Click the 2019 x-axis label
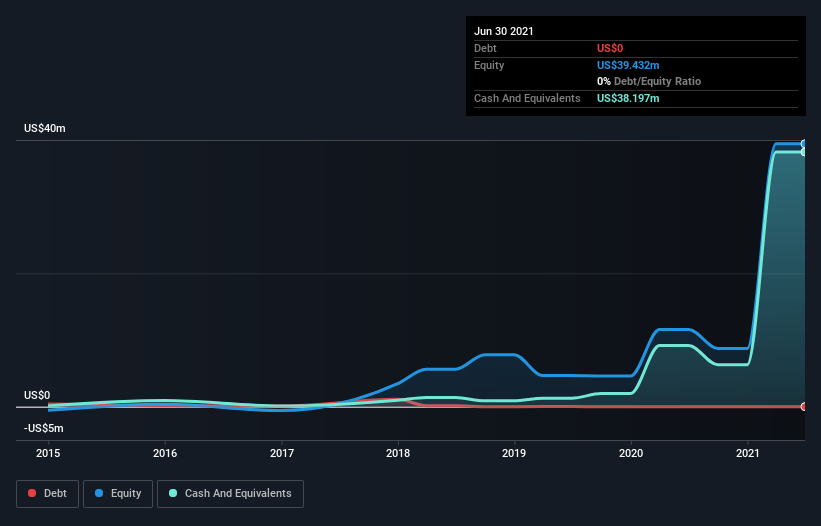 point(514,453)
